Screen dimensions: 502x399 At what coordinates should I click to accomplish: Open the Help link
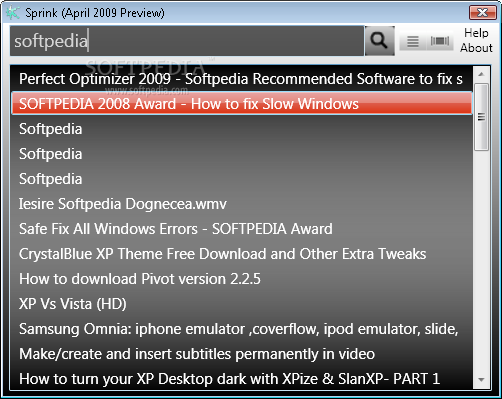tap(476, 33)
